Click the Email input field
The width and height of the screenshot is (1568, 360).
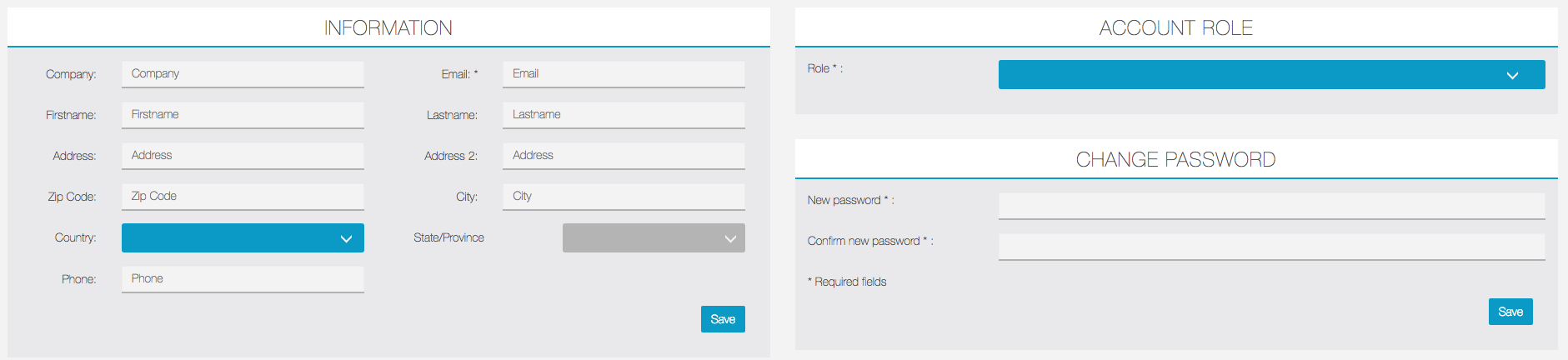click(x=623, y=74)
